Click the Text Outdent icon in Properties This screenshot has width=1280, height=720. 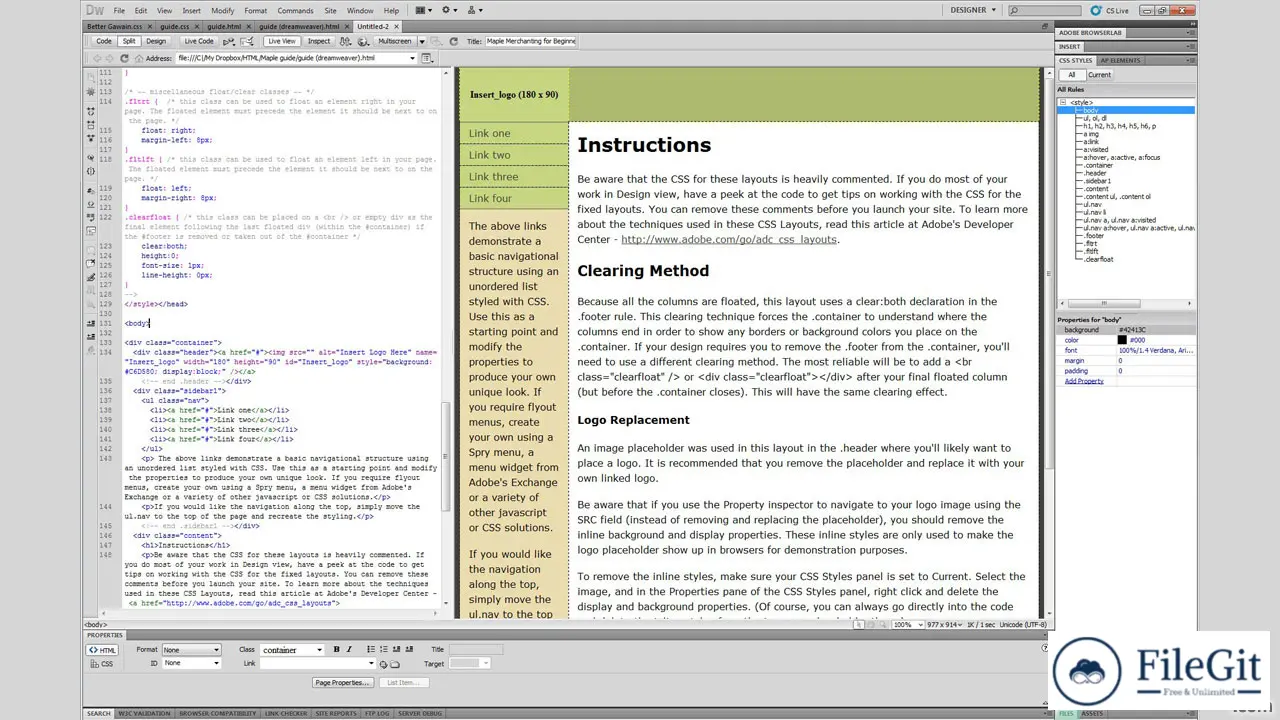click(396, 649)
